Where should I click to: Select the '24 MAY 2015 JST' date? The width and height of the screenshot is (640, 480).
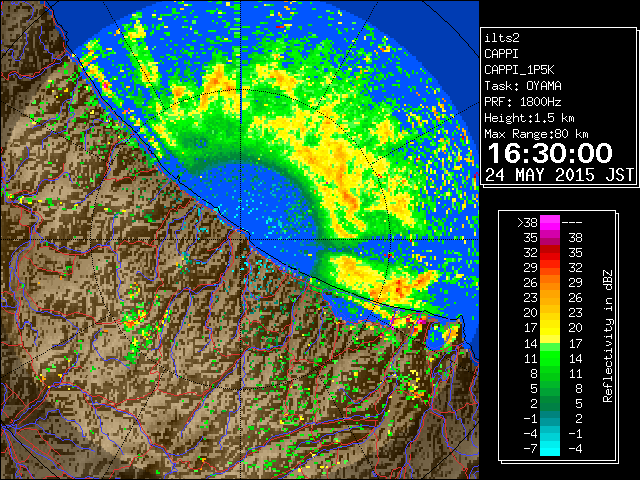560,175
